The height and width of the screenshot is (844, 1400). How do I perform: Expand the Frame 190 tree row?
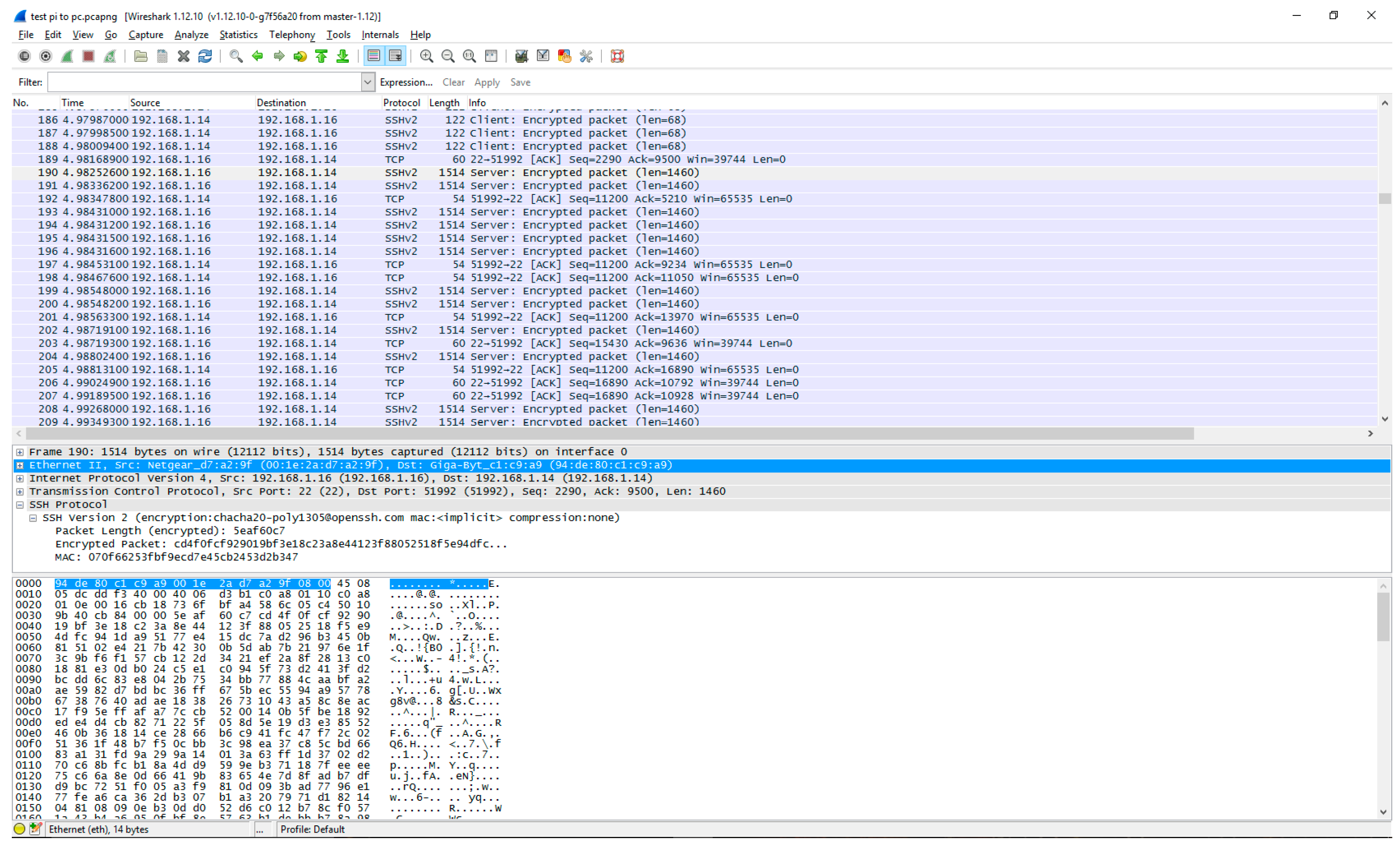click(x=20, y=452)
